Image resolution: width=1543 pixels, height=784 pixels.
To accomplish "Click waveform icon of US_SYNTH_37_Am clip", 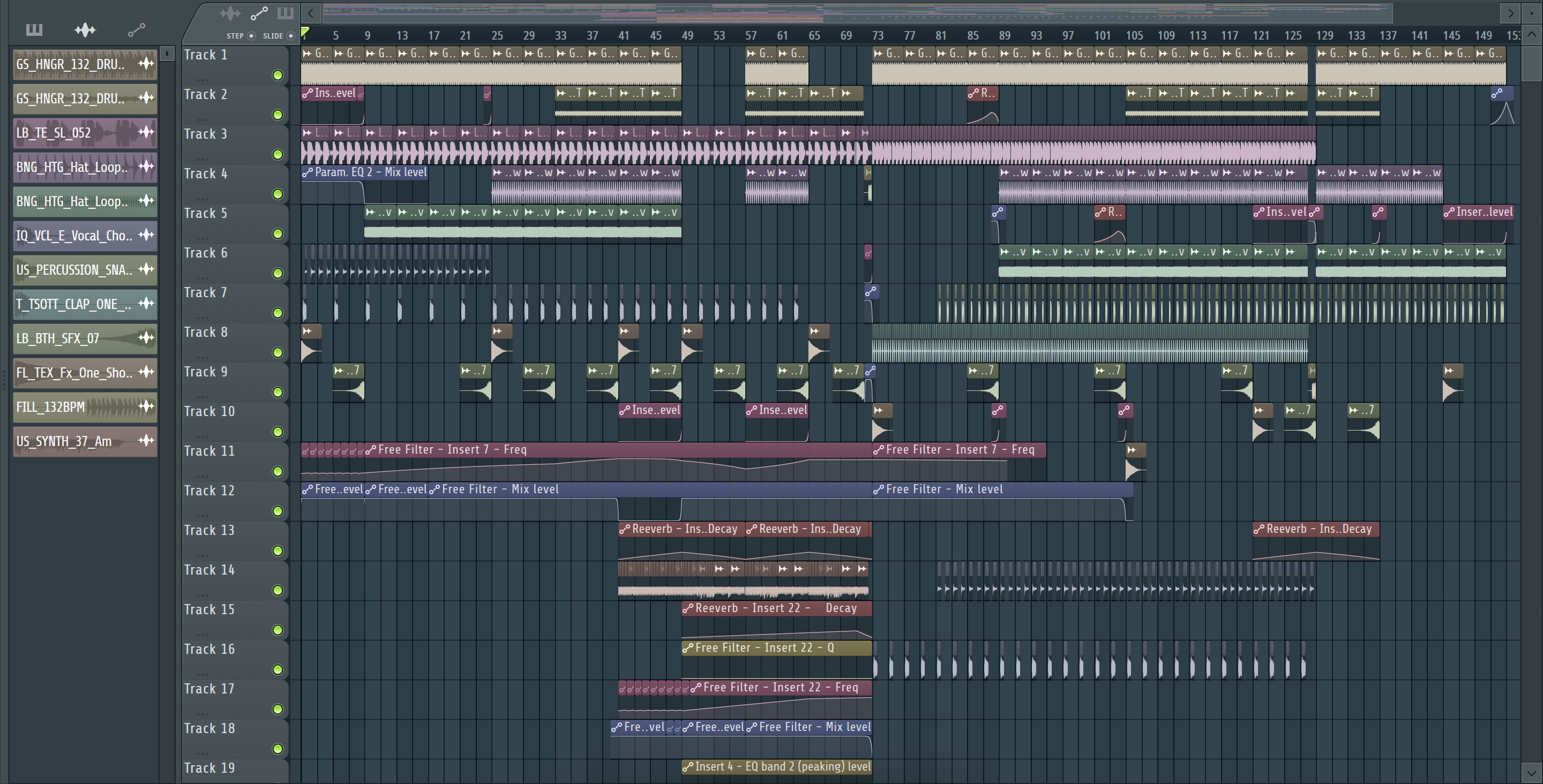I will [x=146, y=441].
